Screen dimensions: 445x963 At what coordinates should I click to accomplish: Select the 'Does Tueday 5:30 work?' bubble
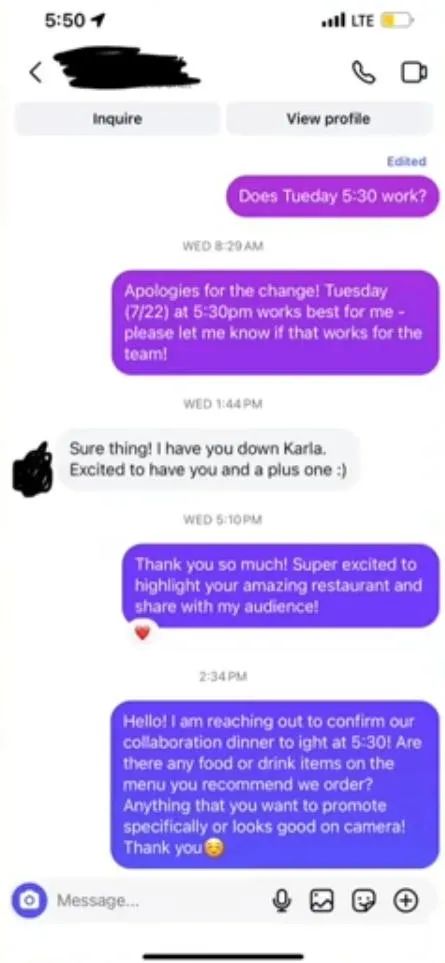[x=333, y=197]
